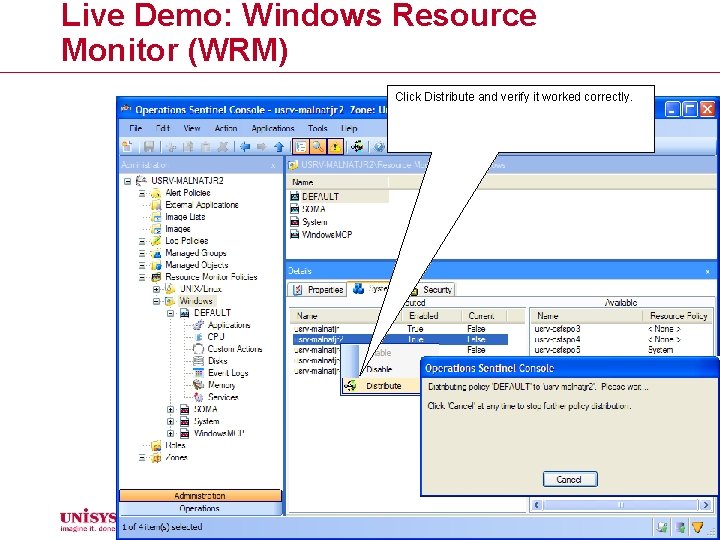Screen dimensions: 720x540
Task: Click the Forward arrow toolbar icon
Action: point(262,147)
